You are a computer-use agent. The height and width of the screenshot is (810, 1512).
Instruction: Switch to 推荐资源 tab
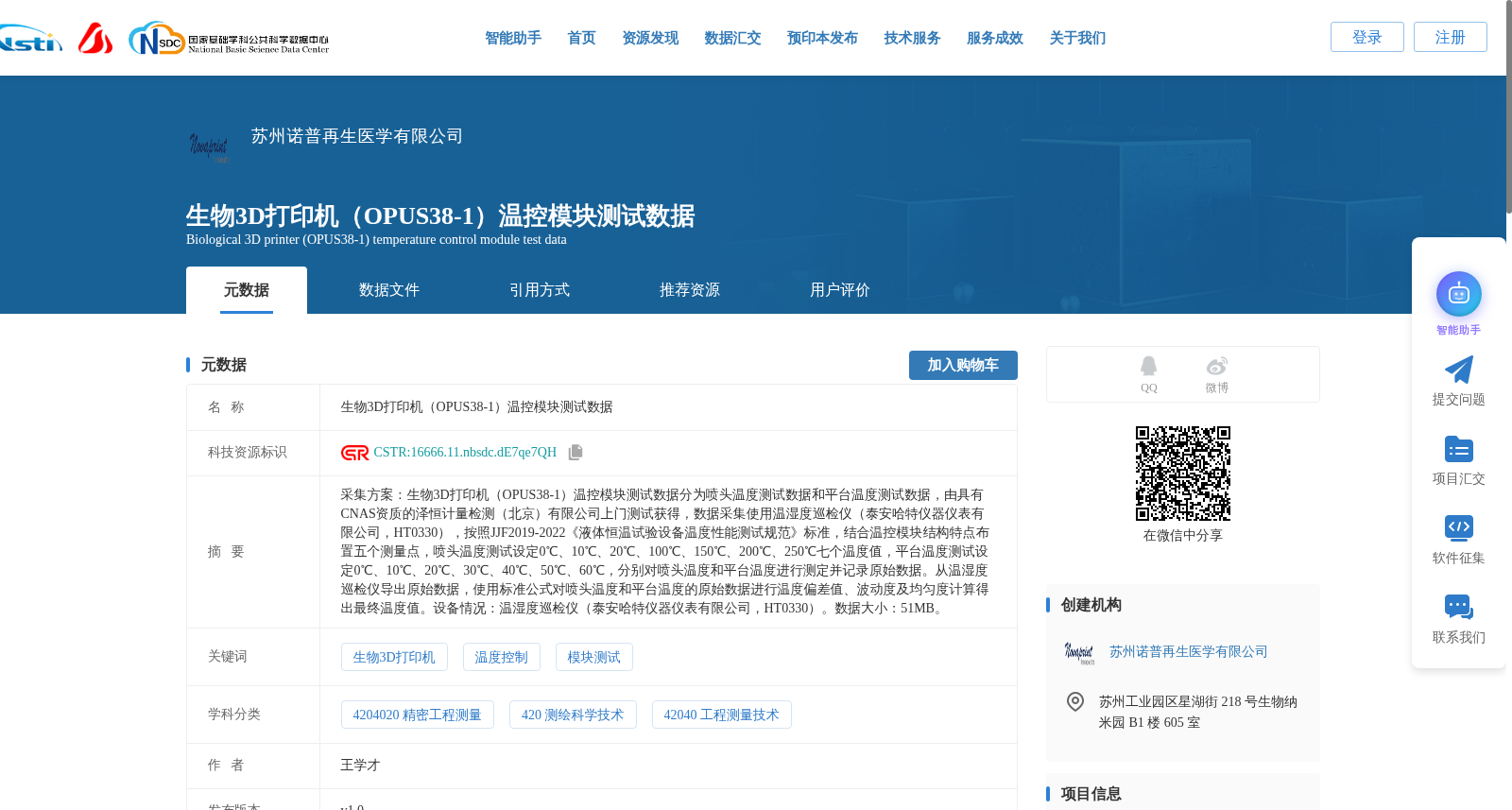click(690, 290)
